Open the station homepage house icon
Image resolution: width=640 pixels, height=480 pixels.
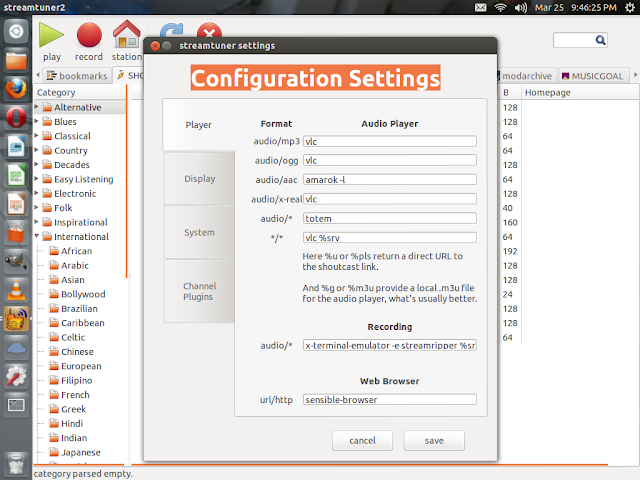point(127,34)
